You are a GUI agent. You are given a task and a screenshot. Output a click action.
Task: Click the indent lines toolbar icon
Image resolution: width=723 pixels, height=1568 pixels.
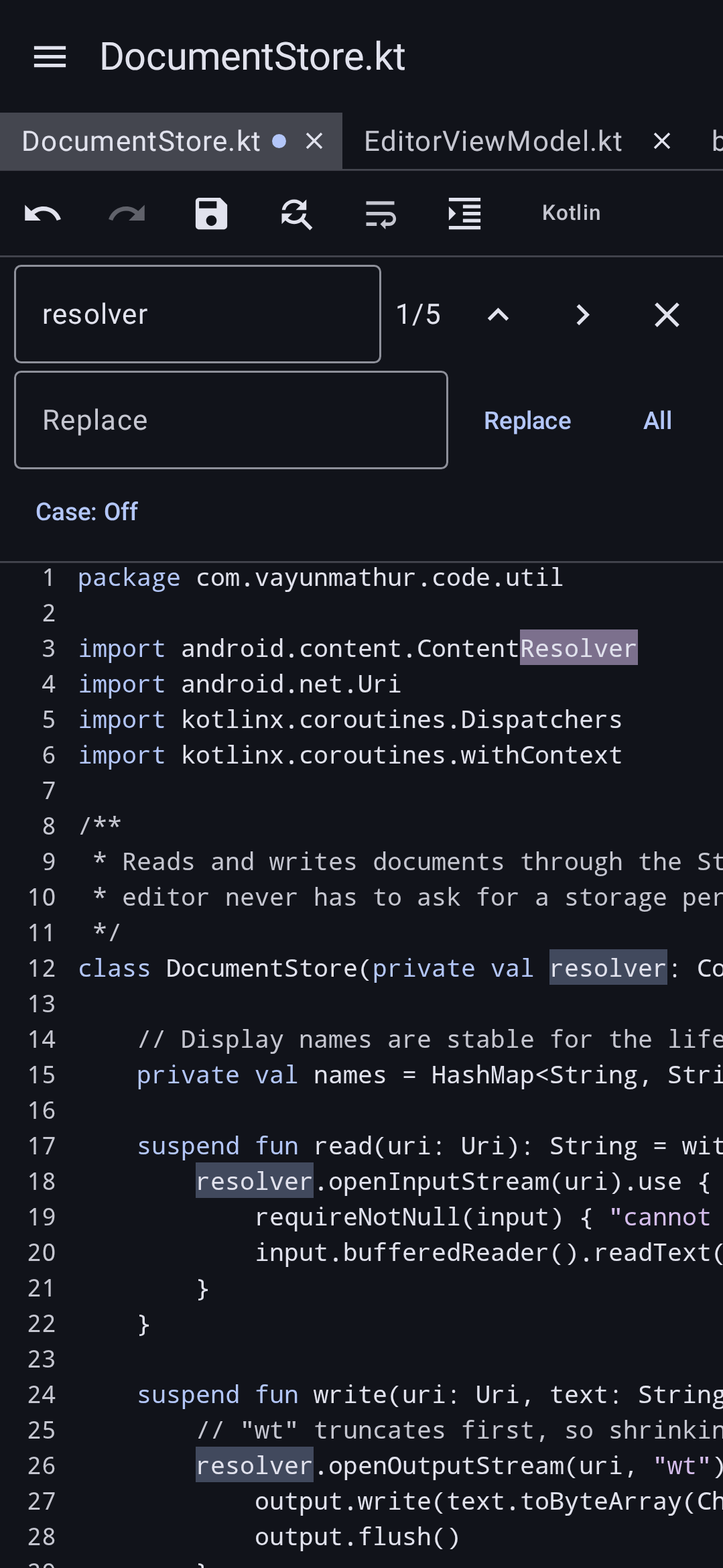tap(464, 214)
